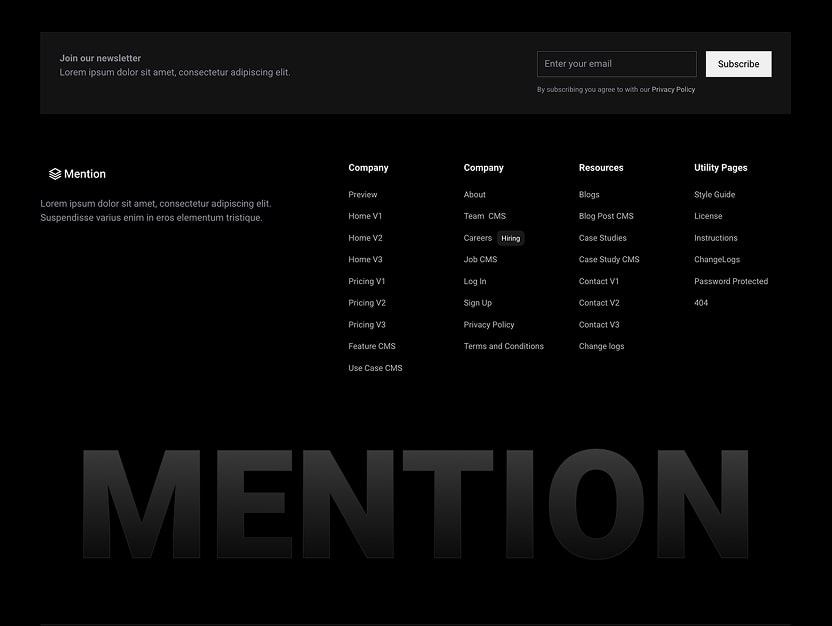Viewport: 832px width, 626px height.
Task: Visit the Case Studies page
Action: tap(602, 238)
